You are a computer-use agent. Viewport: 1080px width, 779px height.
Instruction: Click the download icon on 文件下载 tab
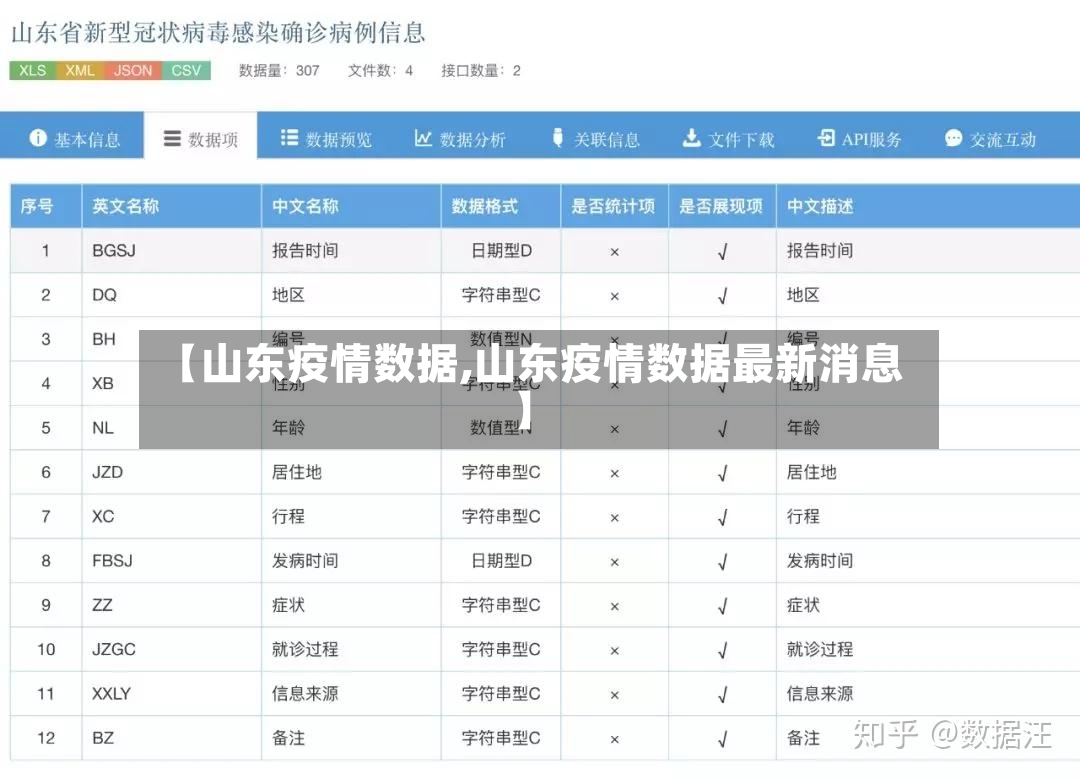tap(692, 138)
